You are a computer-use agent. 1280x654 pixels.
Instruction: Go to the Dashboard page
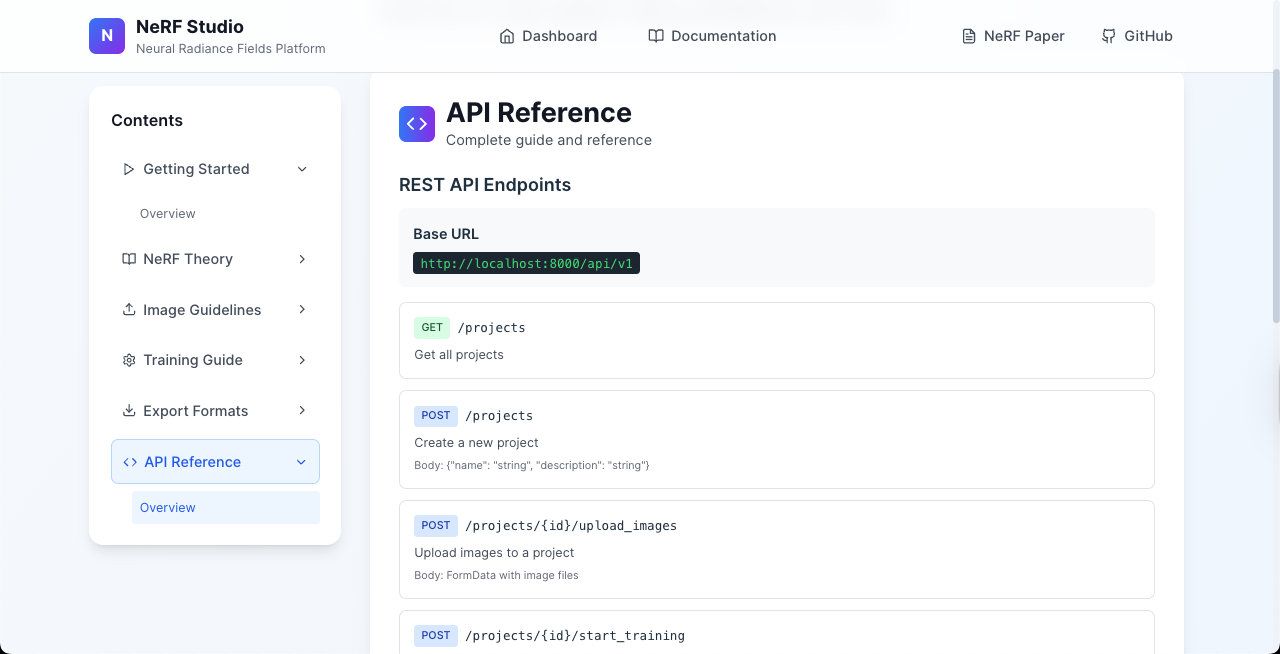pos(559,36)
